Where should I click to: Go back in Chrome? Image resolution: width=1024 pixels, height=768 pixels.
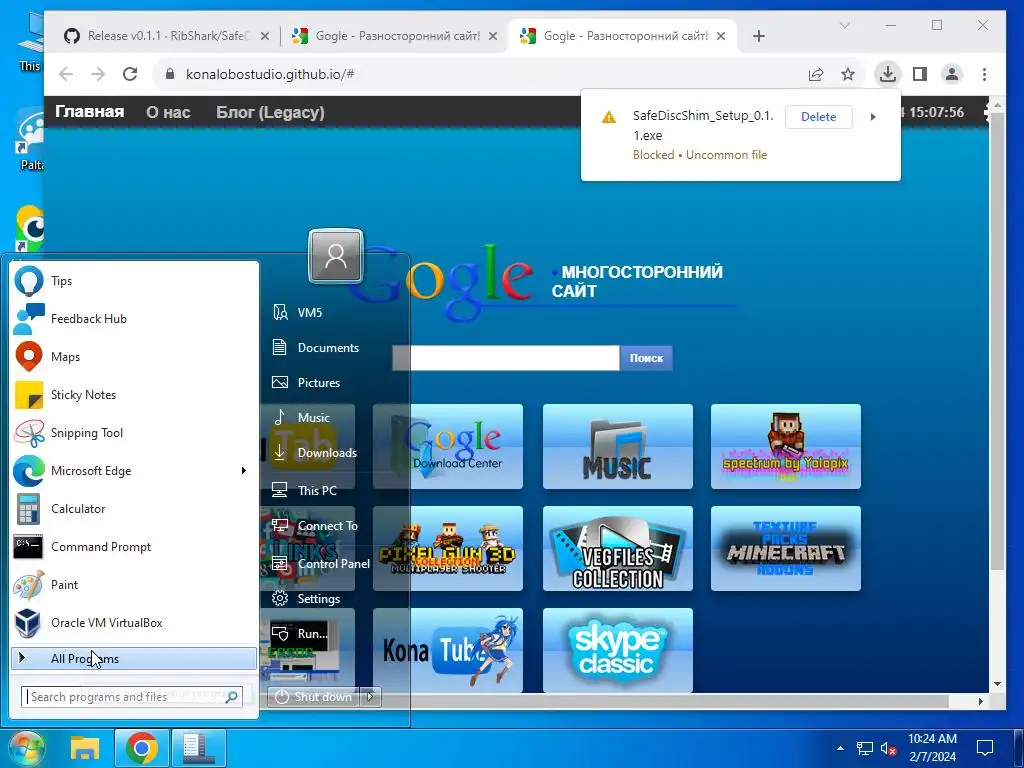pos(66,74)
